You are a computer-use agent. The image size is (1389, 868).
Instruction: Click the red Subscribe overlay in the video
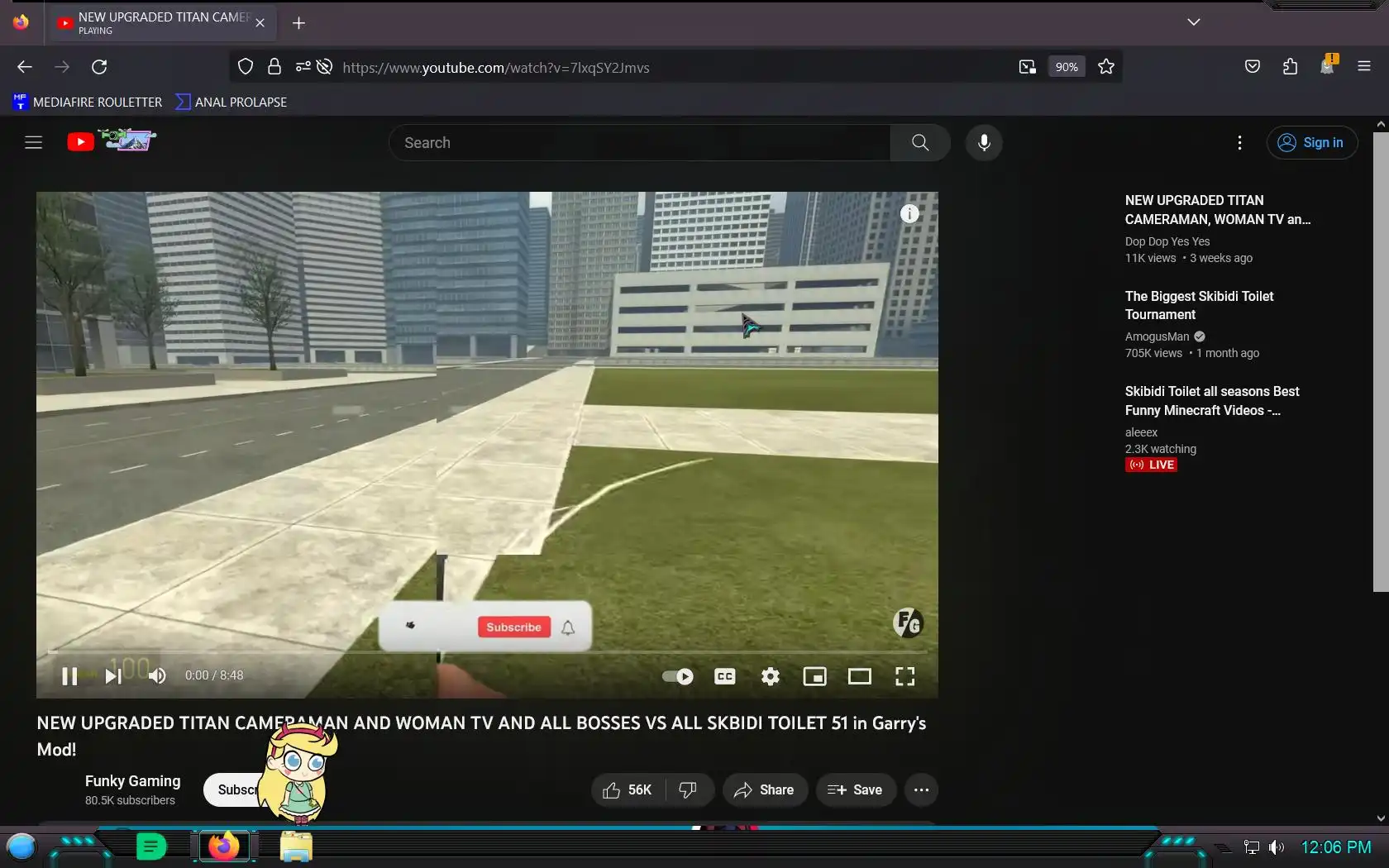513,627
